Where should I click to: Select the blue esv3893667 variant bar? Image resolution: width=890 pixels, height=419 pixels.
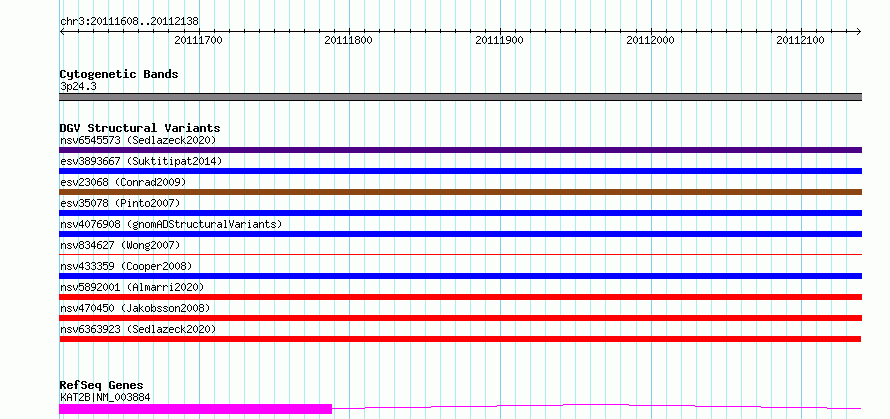point(460,171)
